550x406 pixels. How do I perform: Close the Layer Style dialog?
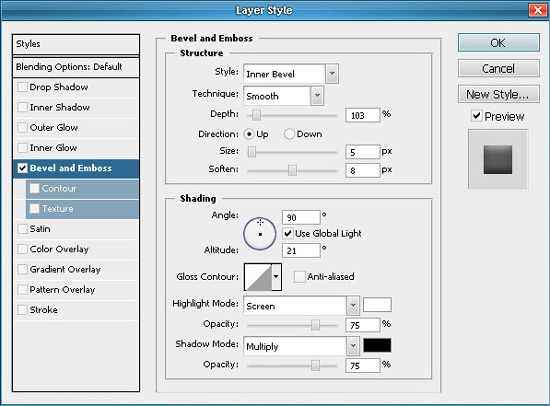coord(538,10)
